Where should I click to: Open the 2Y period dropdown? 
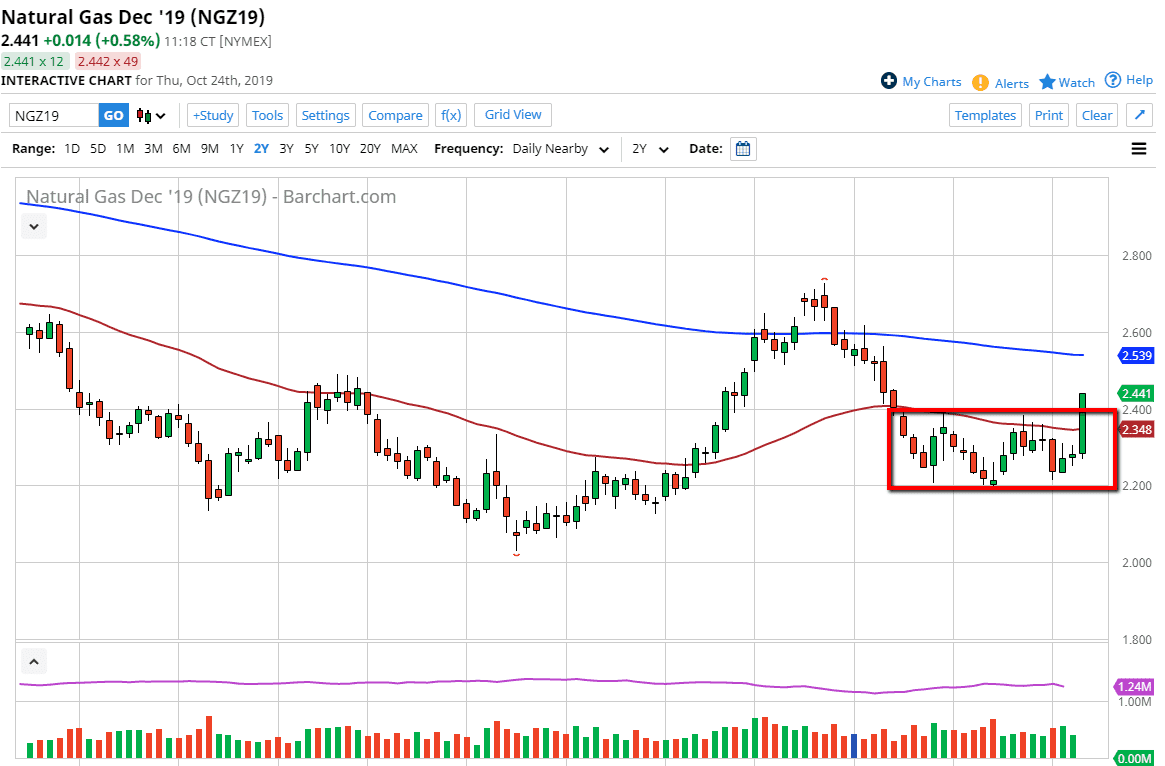coord(650,149)
